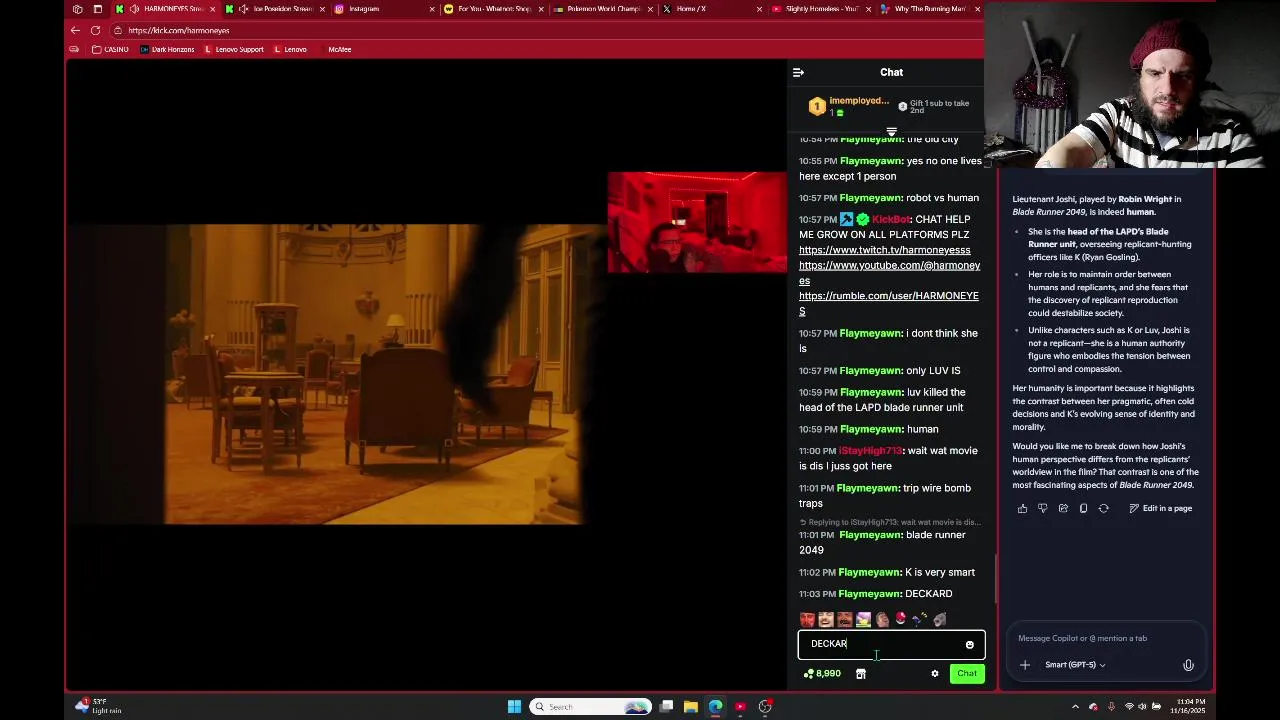
Task: Mute the HARMONEYES tab audio icon
Action: 133,9
